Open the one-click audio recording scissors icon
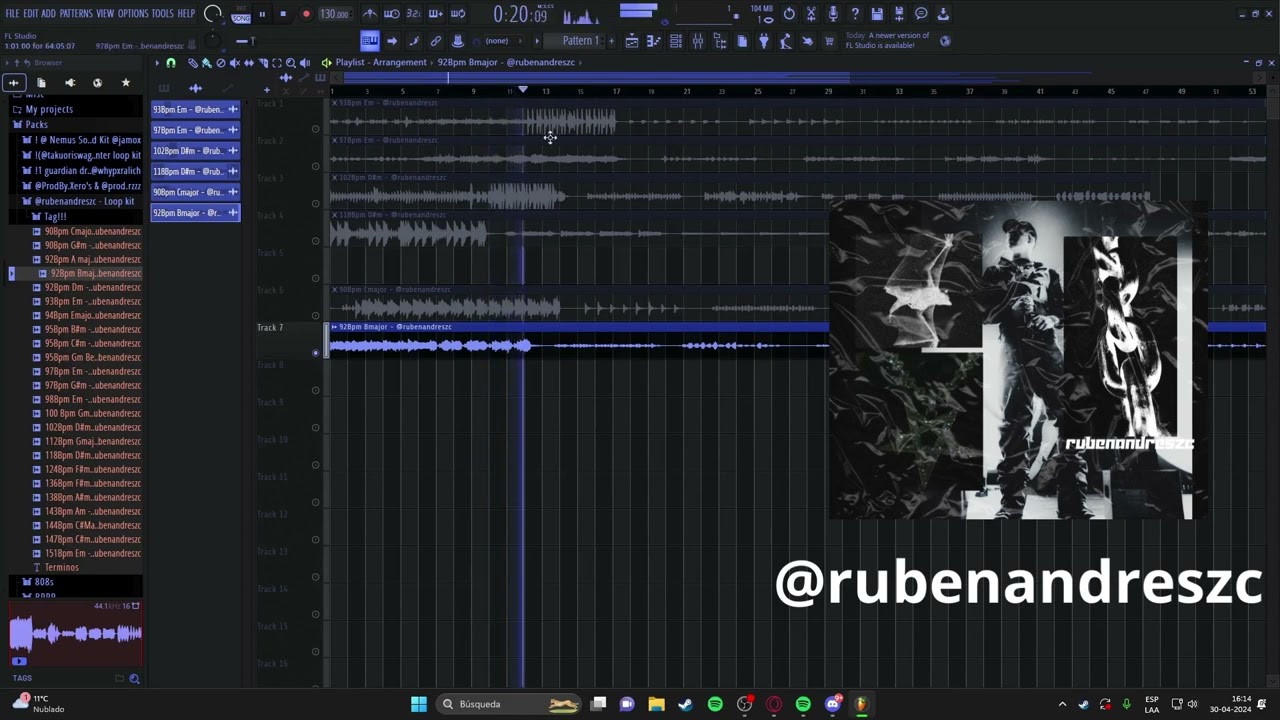This screenshot has width=1280, height=720. pyautogui.click(x=811, y=14)
